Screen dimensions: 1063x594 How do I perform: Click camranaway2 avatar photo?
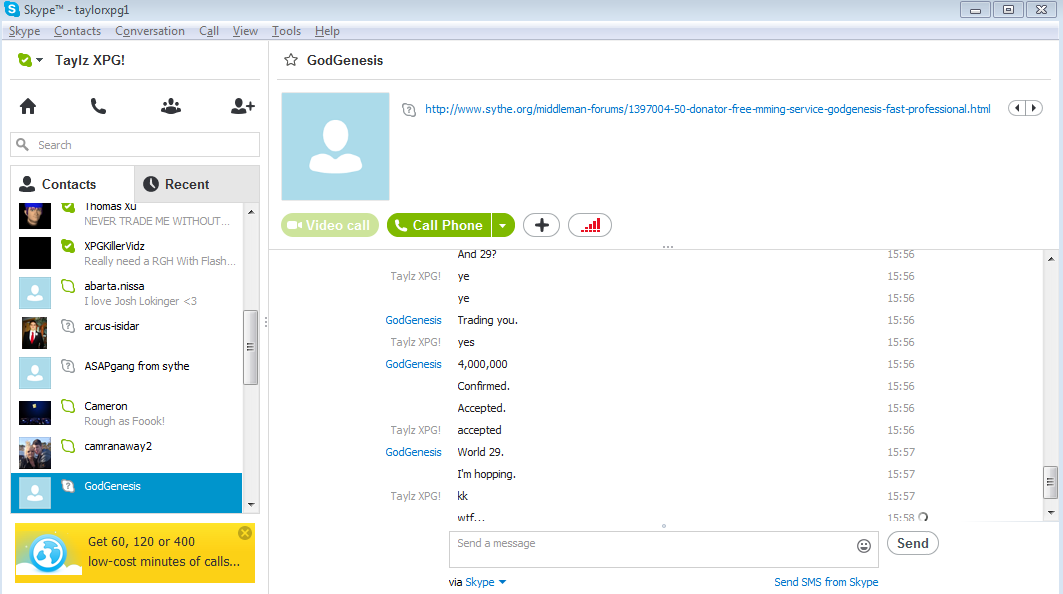point(35,453)
